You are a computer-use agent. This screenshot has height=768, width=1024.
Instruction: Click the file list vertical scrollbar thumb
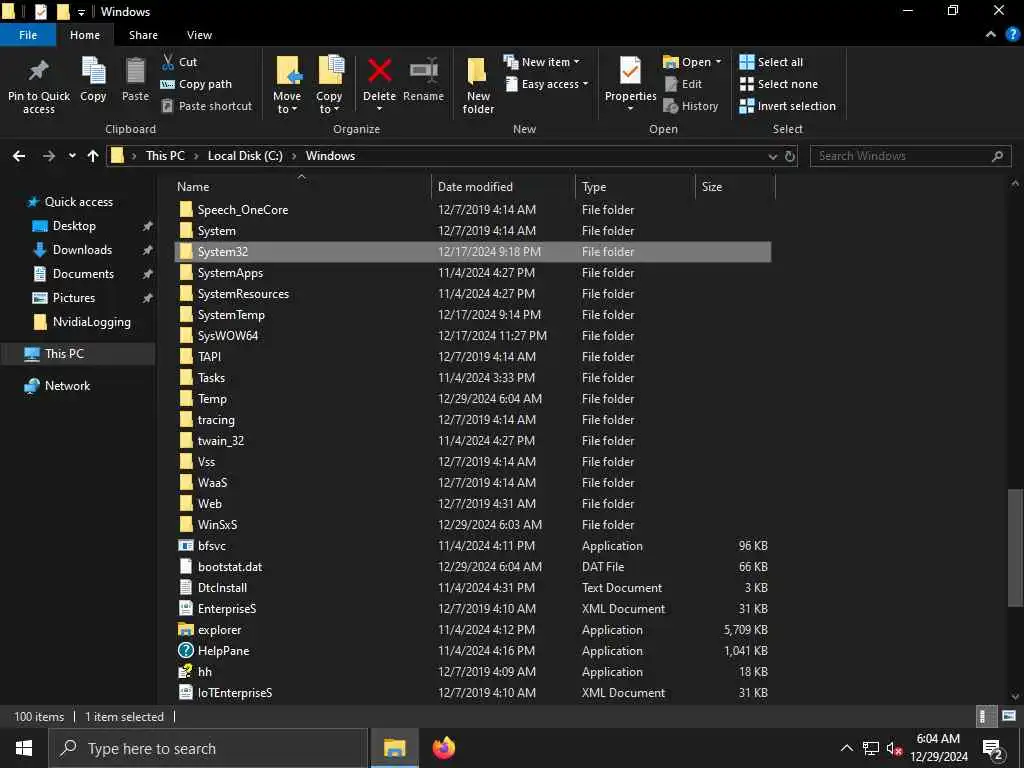(1014, 547)
